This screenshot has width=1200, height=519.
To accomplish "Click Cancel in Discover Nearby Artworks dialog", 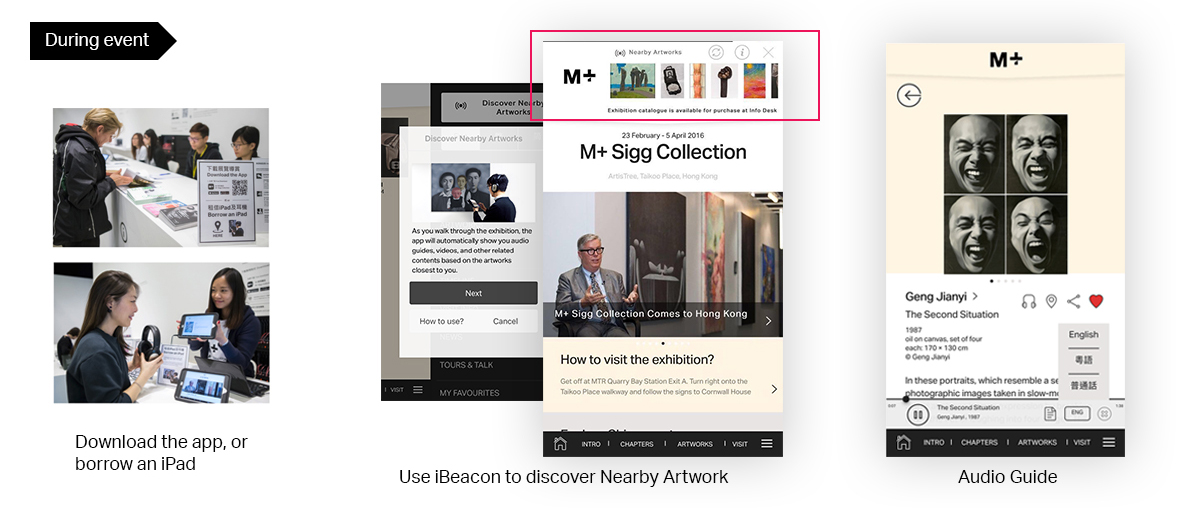I will 506,321.
